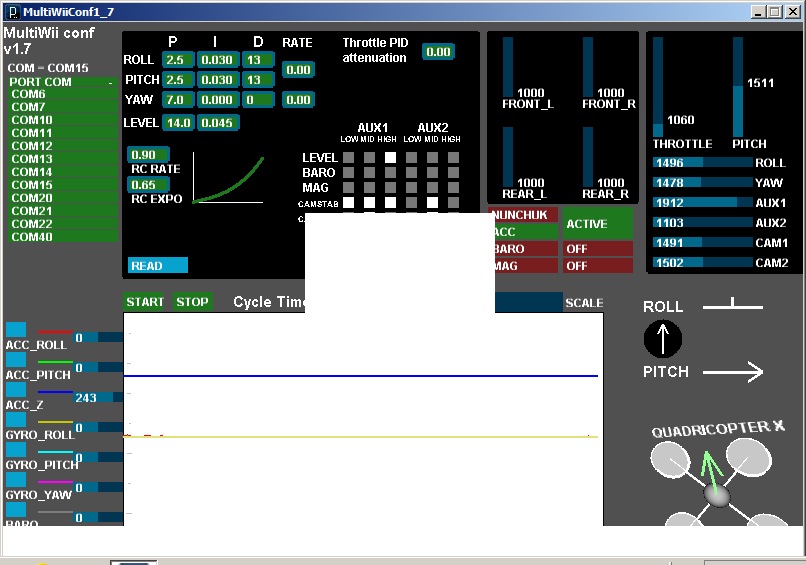806x565 pixels.
Task: Select COM12 in the port list
Action: pyautogui.click(x=64, y=146)
